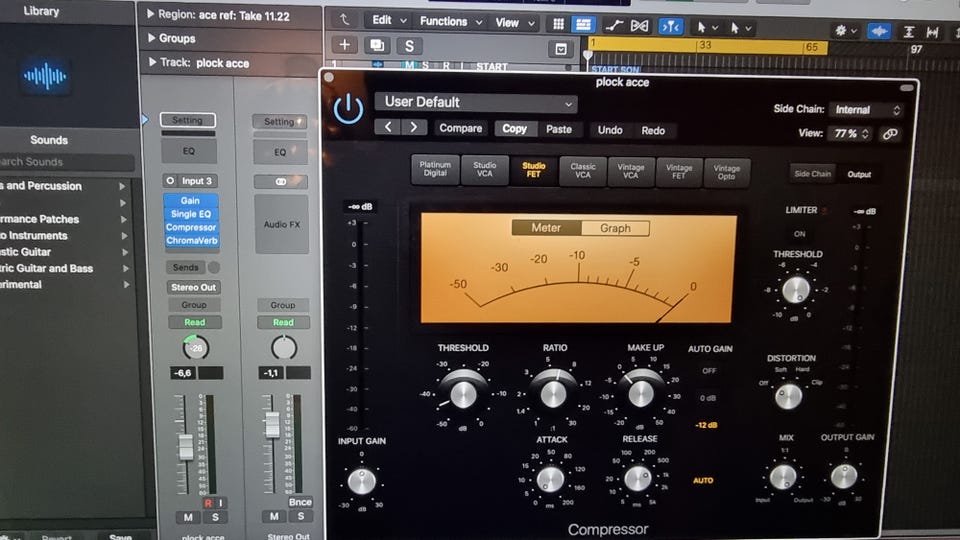The image size is (960, 540).
Task: Switch meter display to Graph tab
Action: click(x=615, y=228)
